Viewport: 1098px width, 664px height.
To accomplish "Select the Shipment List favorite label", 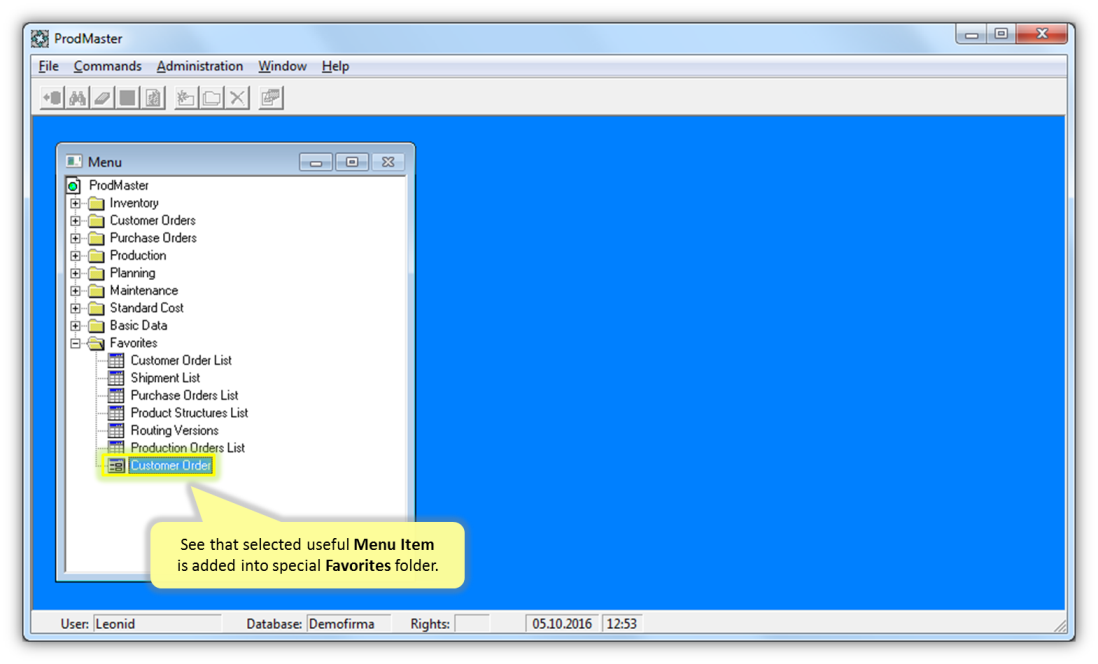I will pos(165,378).
